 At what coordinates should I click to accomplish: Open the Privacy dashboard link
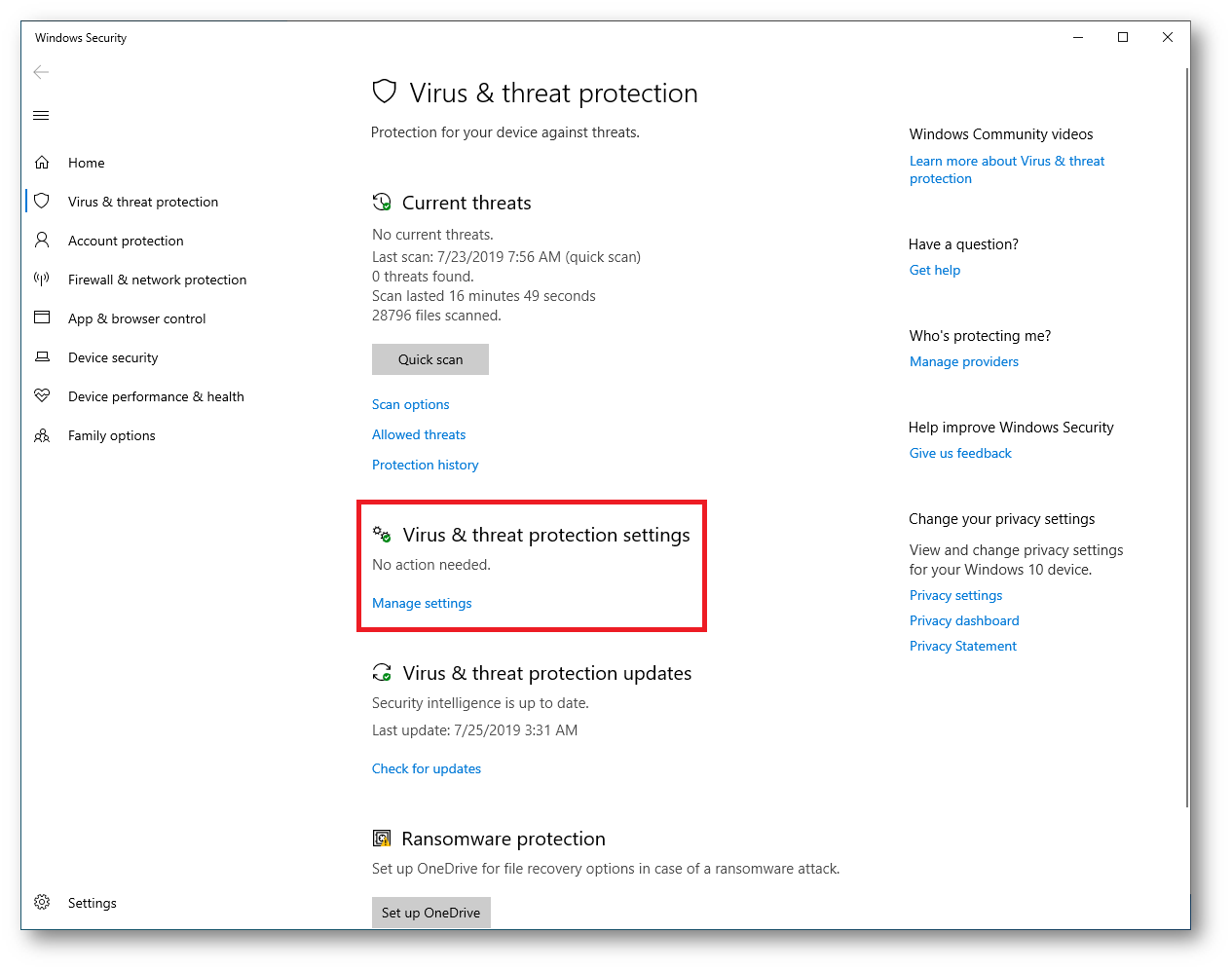point(964,620)
